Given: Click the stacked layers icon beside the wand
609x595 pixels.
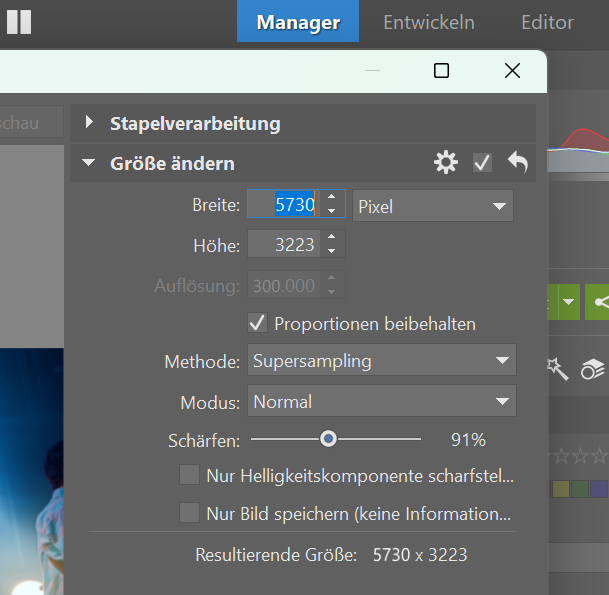Looking at the screenshot, I should click(x=592, y=369).
